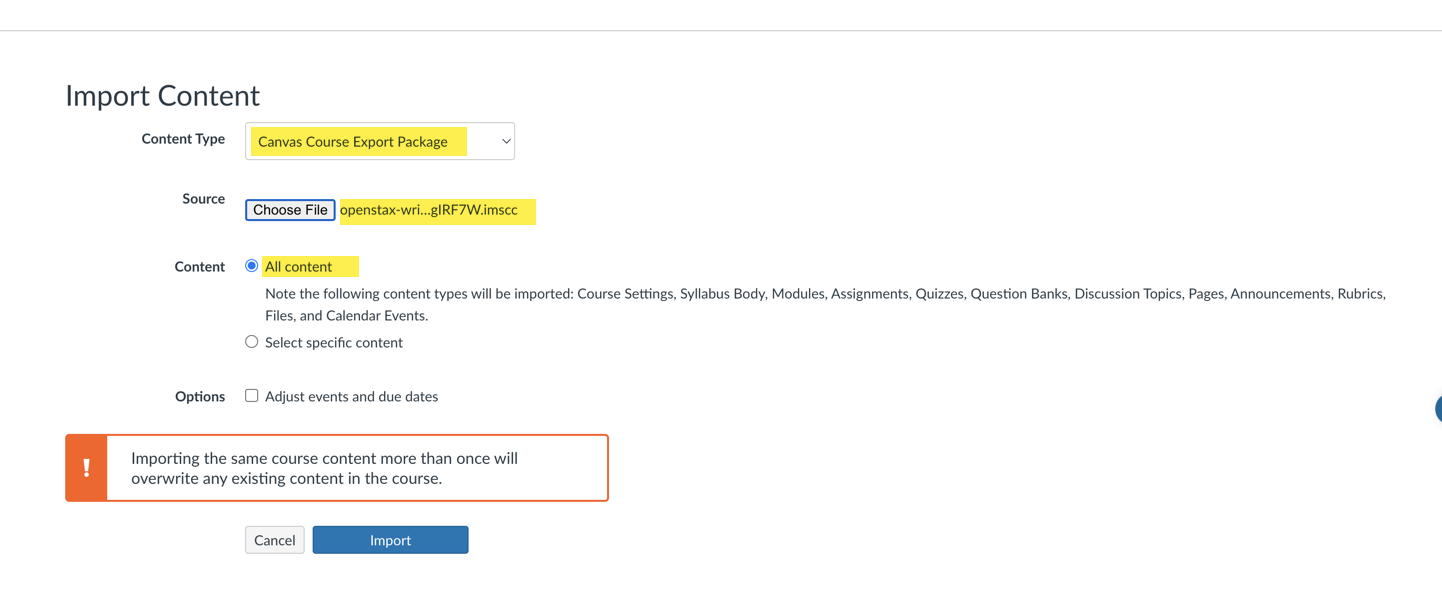Click the Adjust events and due dates label
The image size is (1442, 614).
[x=351, y=396]
